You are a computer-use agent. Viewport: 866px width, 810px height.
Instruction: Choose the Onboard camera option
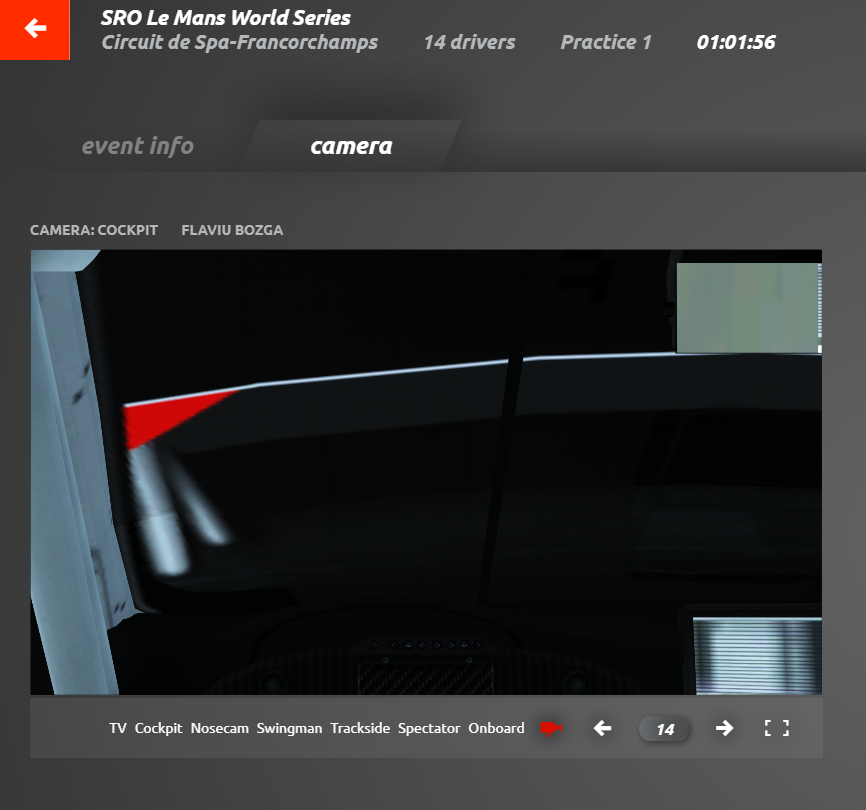[x=496, y=728]
